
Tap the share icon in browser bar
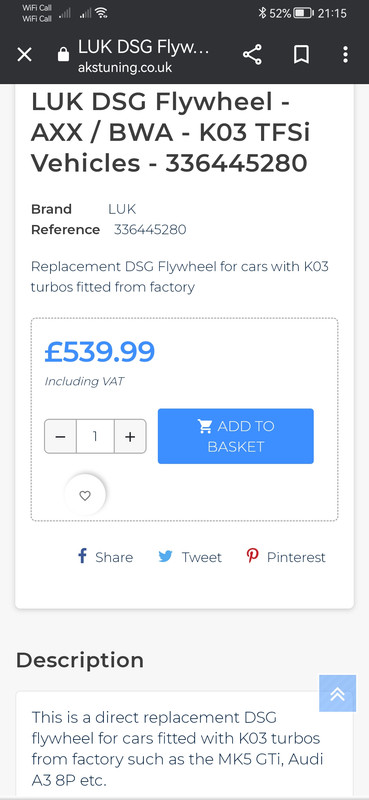click(252, 54)
